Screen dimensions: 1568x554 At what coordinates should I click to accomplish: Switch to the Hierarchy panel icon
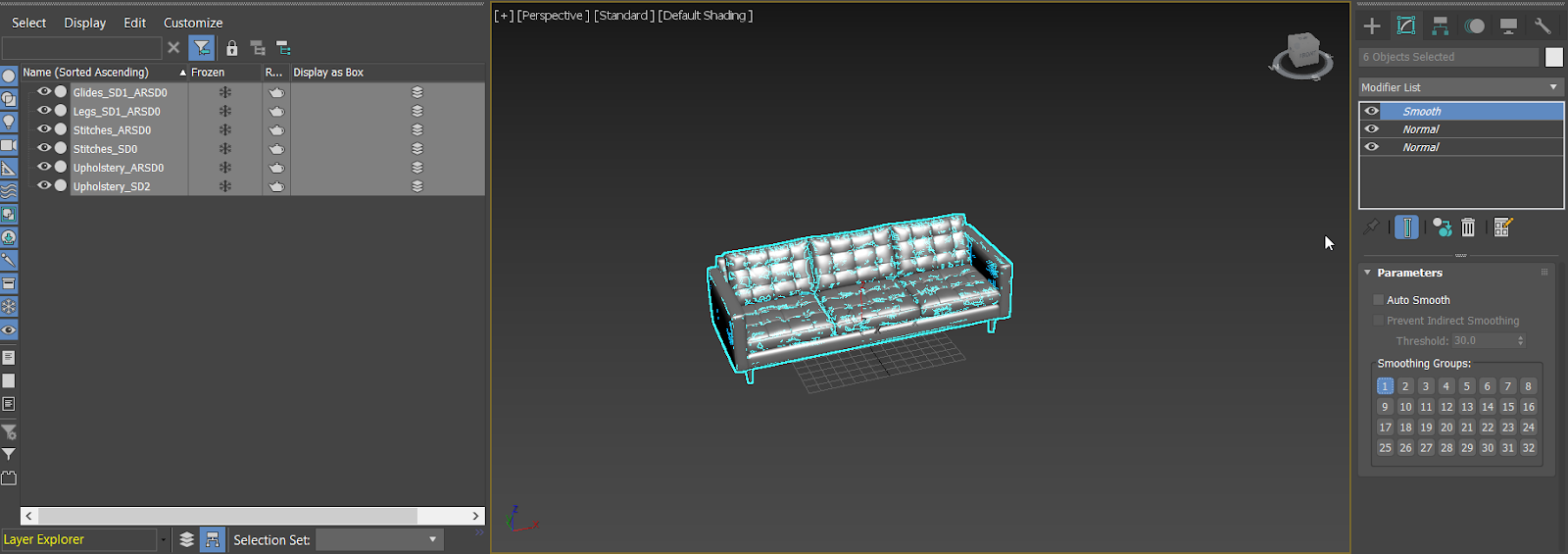pyautogui.click(x=1440, y=26)
